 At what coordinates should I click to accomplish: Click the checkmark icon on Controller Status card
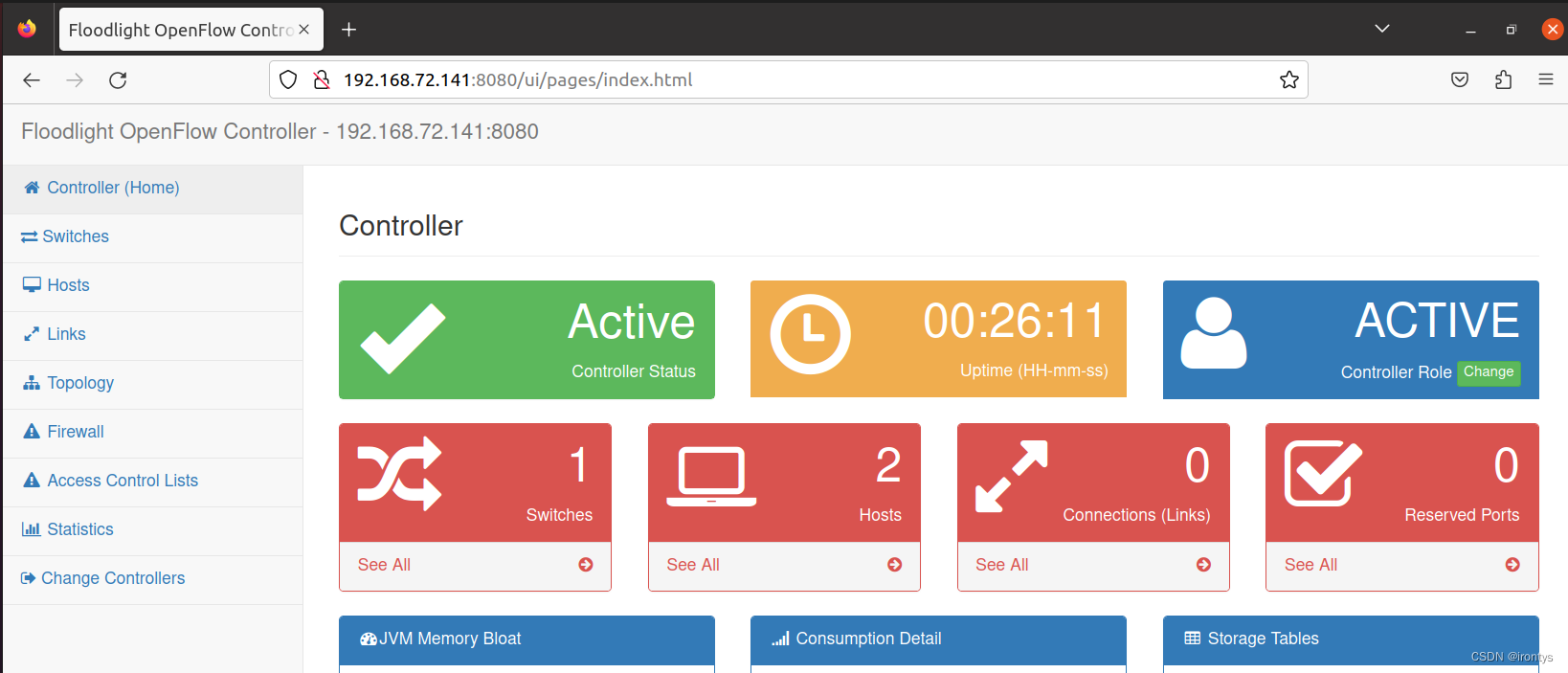click(x=403, y=338)
